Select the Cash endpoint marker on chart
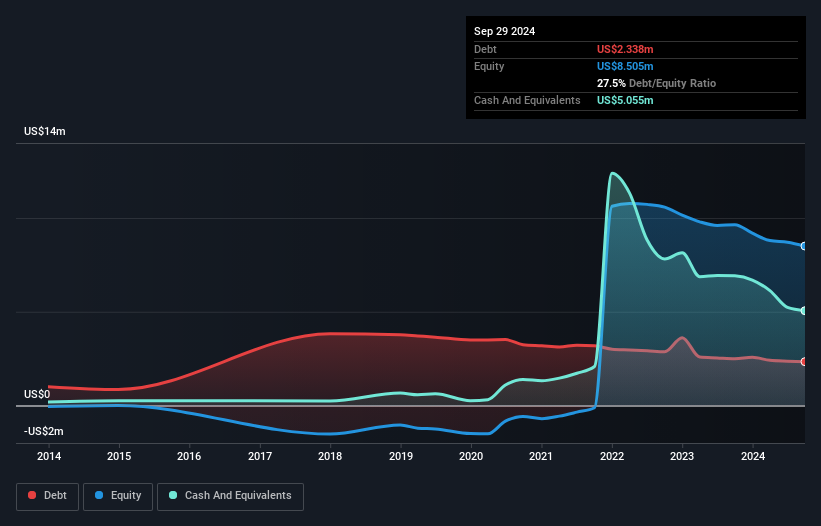 coord(804,311)
